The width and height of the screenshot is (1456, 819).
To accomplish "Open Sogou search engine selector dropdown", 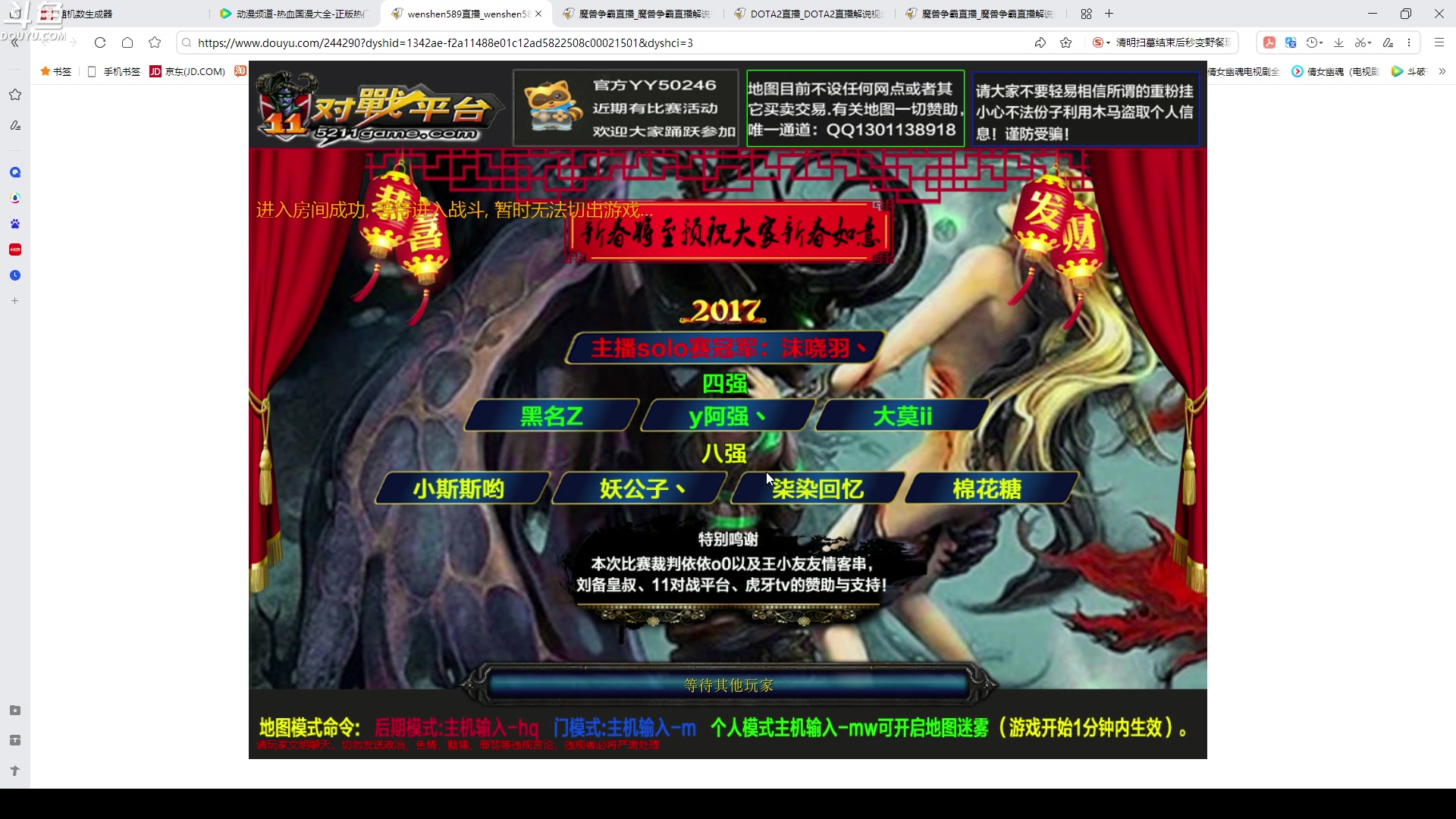I will pos(1101,42).
